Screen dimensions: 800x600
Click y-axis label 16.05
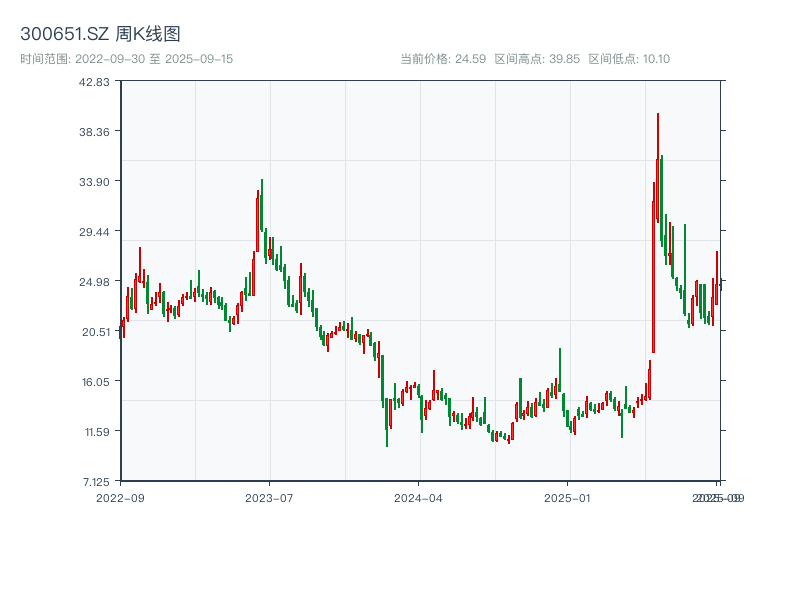point(95,382)
